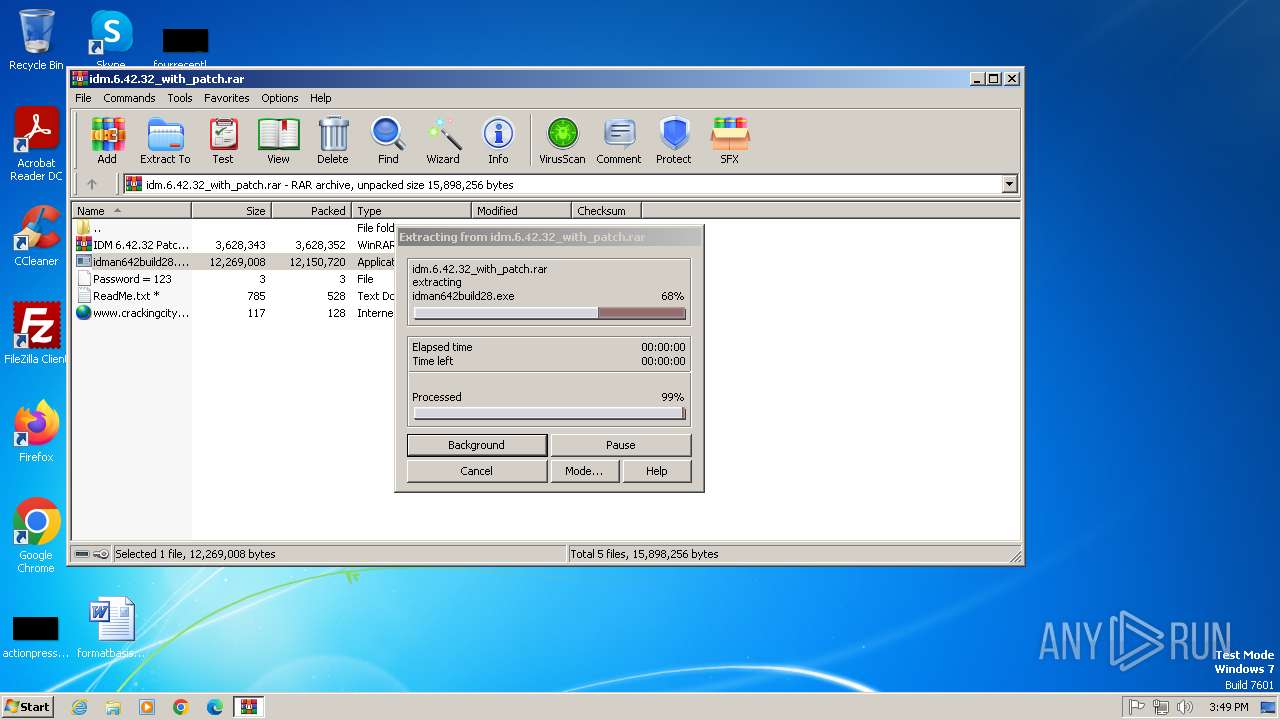Sort by the Size column header
1280x720 pixels.
point(231,211)
